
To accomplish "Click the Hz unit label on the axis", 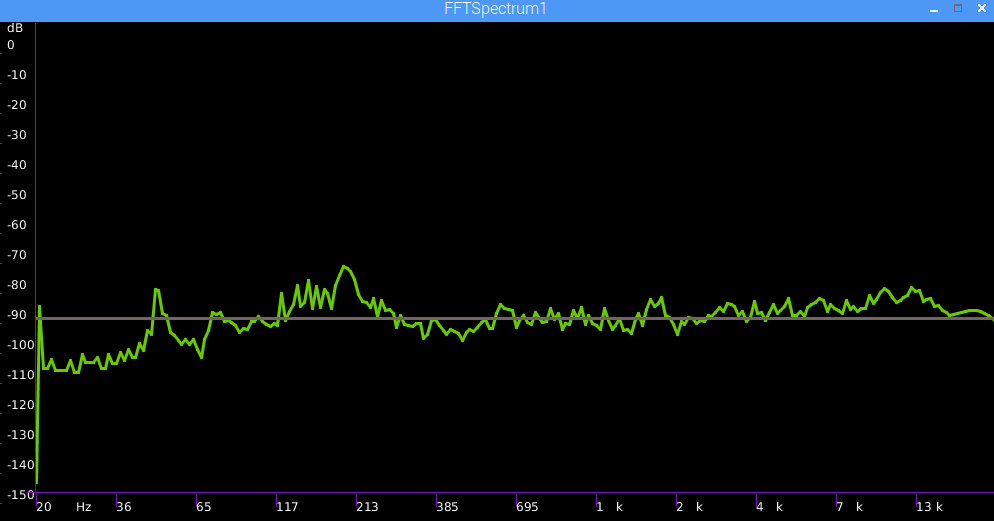I will [84, 507].
